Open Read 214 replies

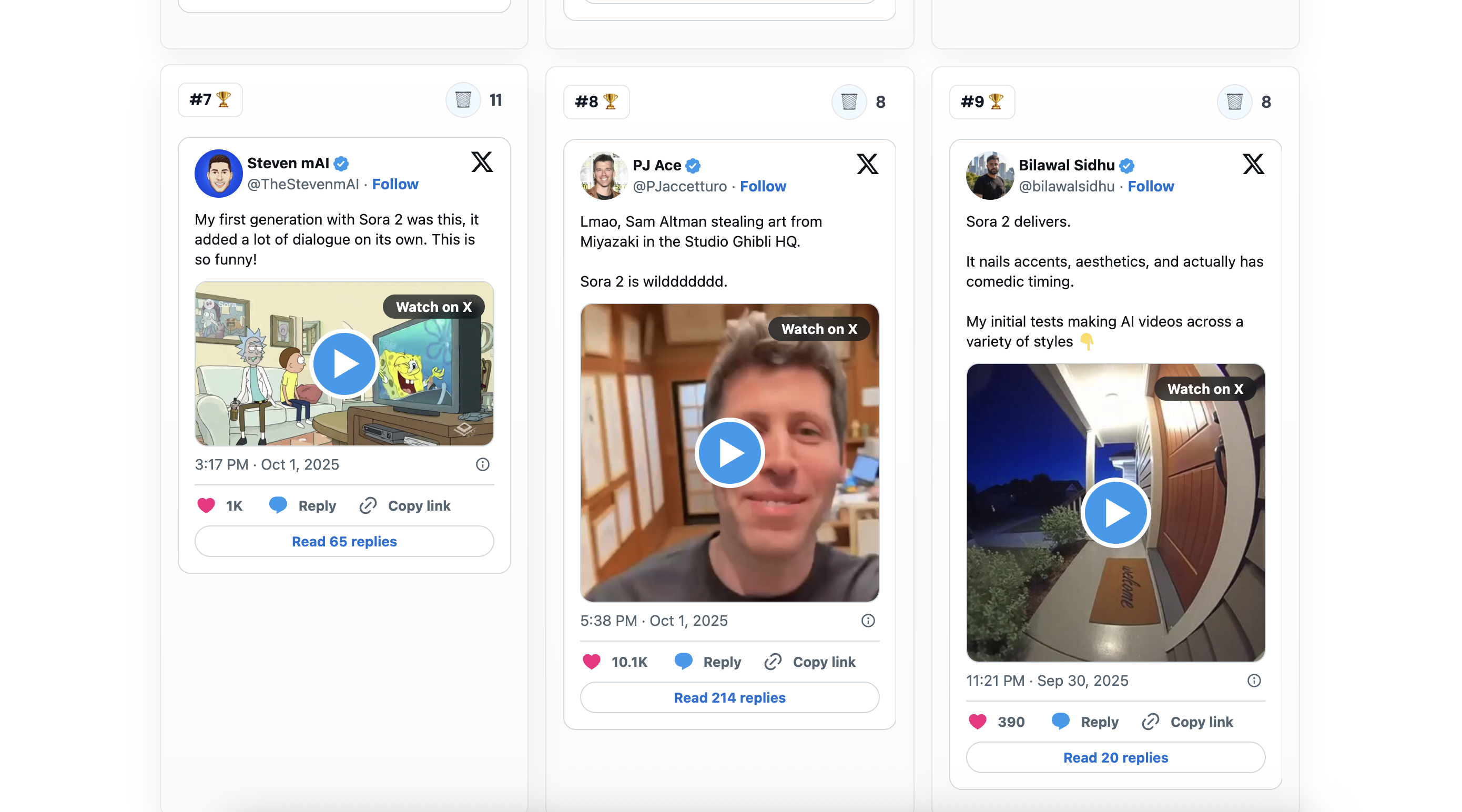coord(729,697)
